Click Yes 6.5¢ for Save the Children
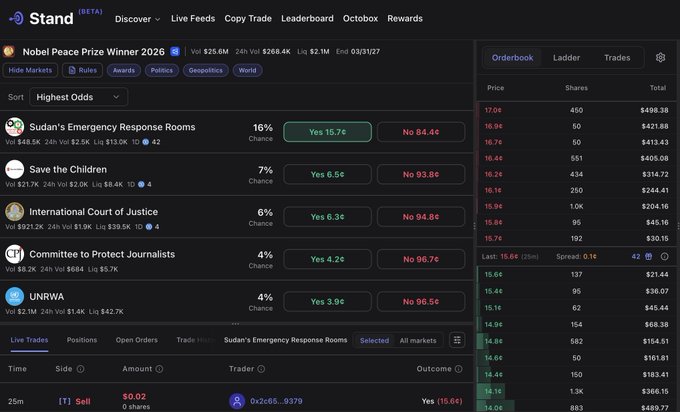The height and width of the screenshot is (412, 680). pyautogui.click(x=327, y=174)
